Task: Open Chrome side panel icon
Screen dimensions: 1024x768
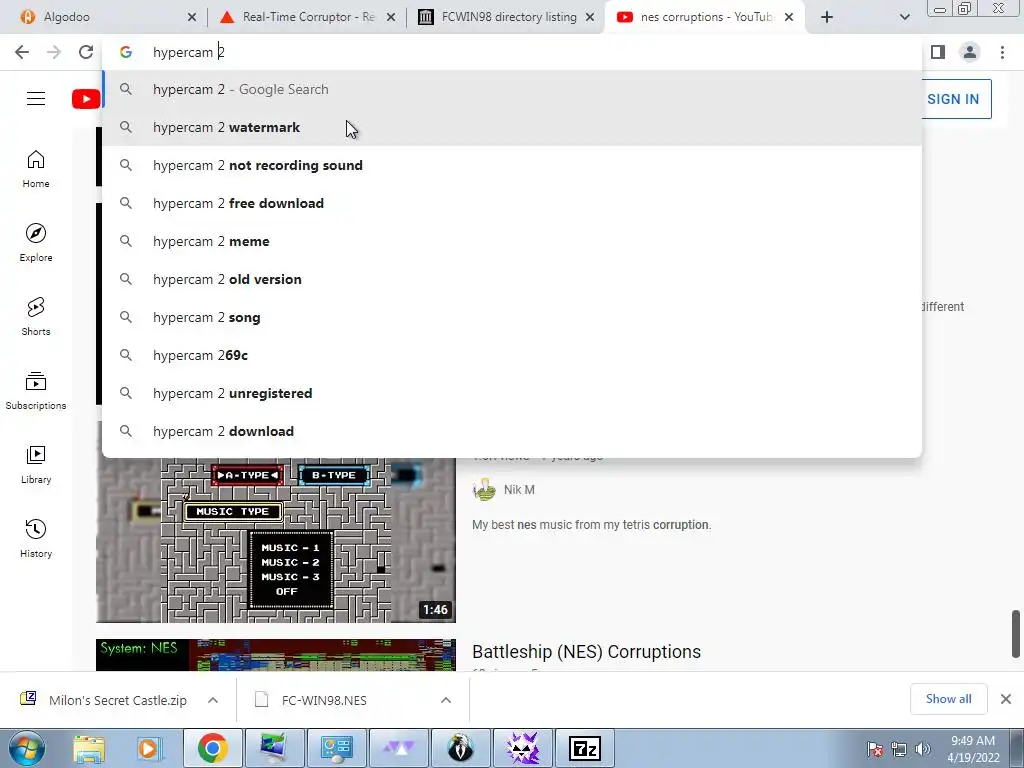Action: pos(938,52)
